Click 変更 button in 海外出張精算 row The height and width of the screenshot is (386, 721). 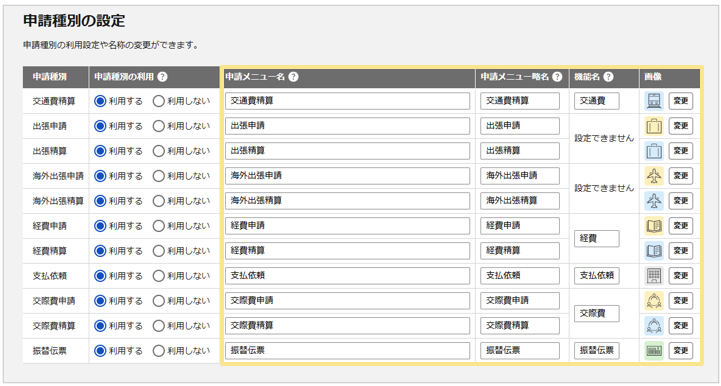pos(681,201)
